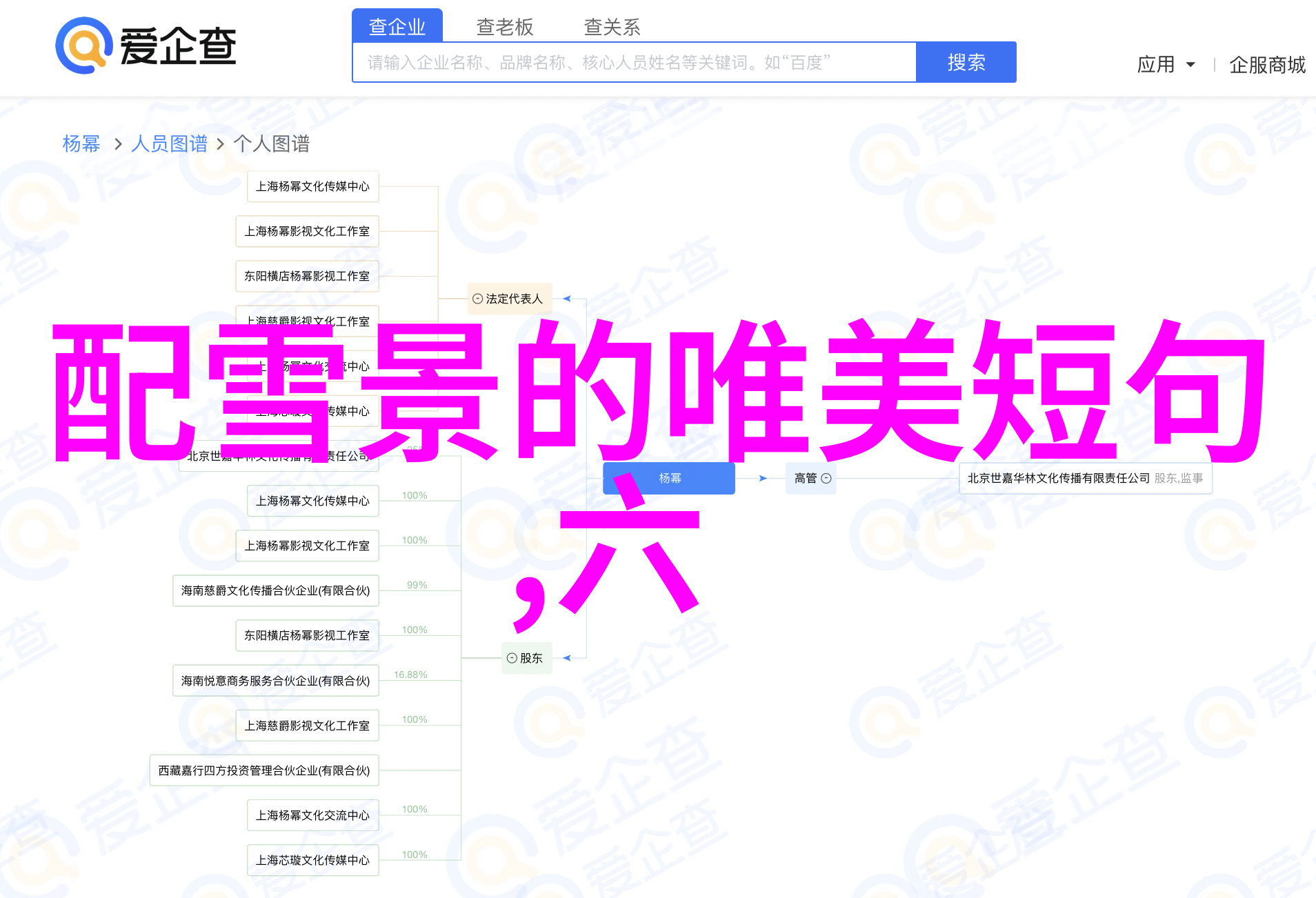Open 海南慈爵文化传播合伙企业(有限合伙) node
Viewport: 1316px width, 898px height.
point(276,590)
